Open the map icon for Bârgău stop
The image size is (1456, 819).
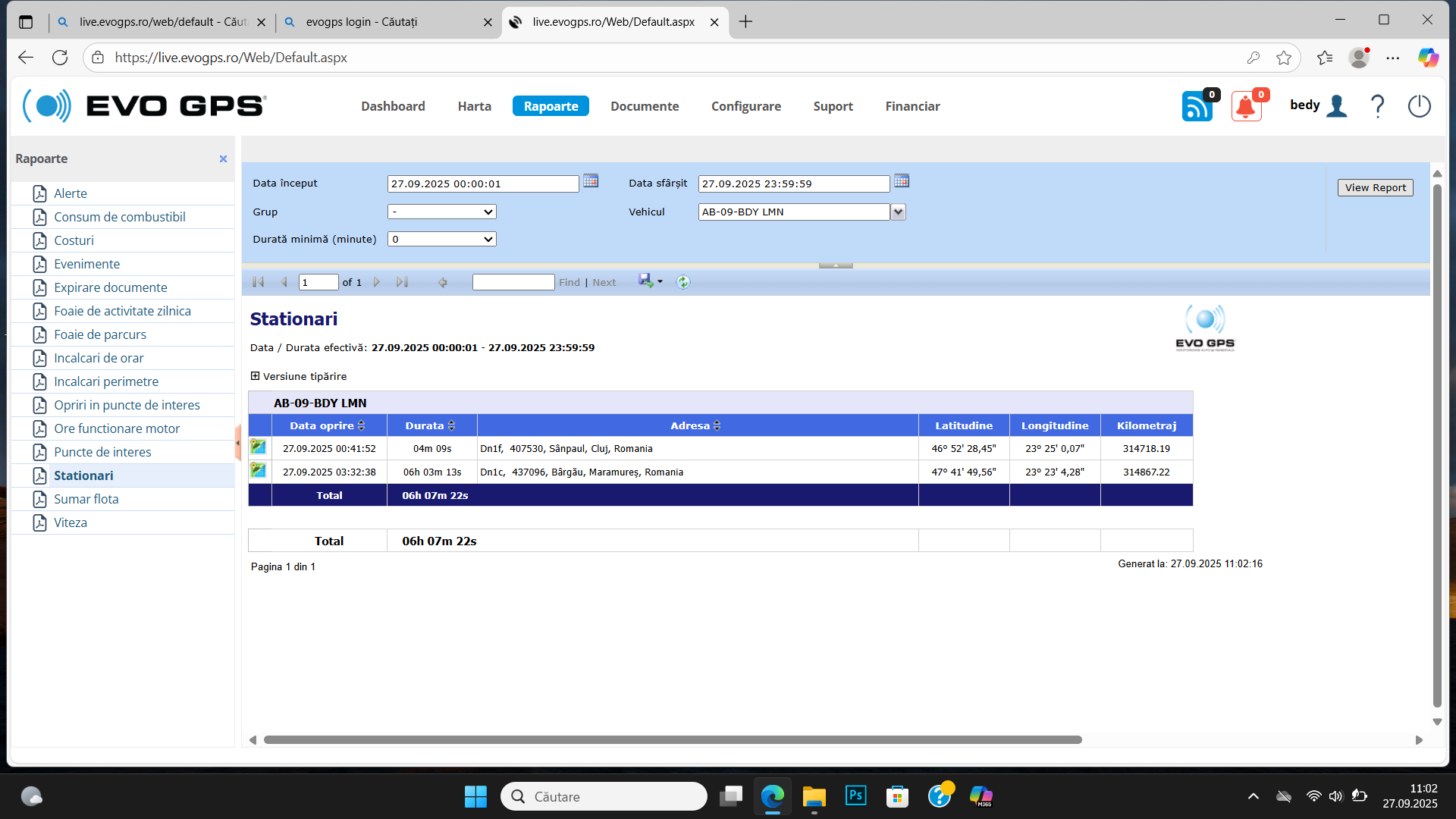coord(259,471)
